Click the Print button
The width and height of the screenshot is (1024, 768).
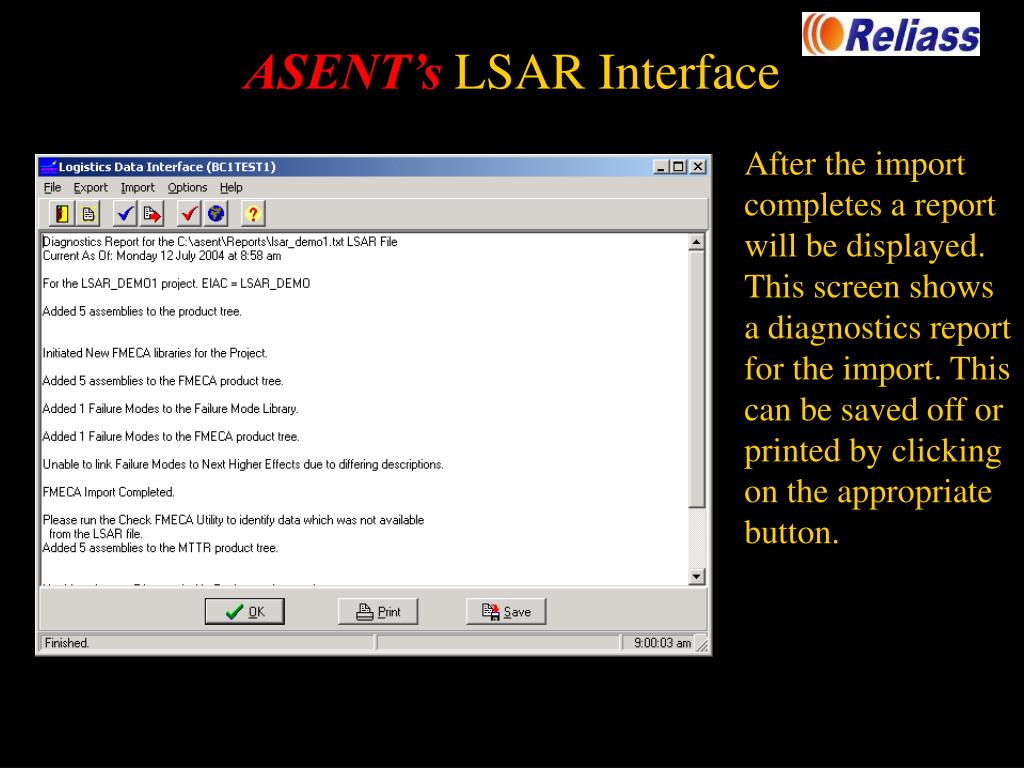[x=378, y=612]
